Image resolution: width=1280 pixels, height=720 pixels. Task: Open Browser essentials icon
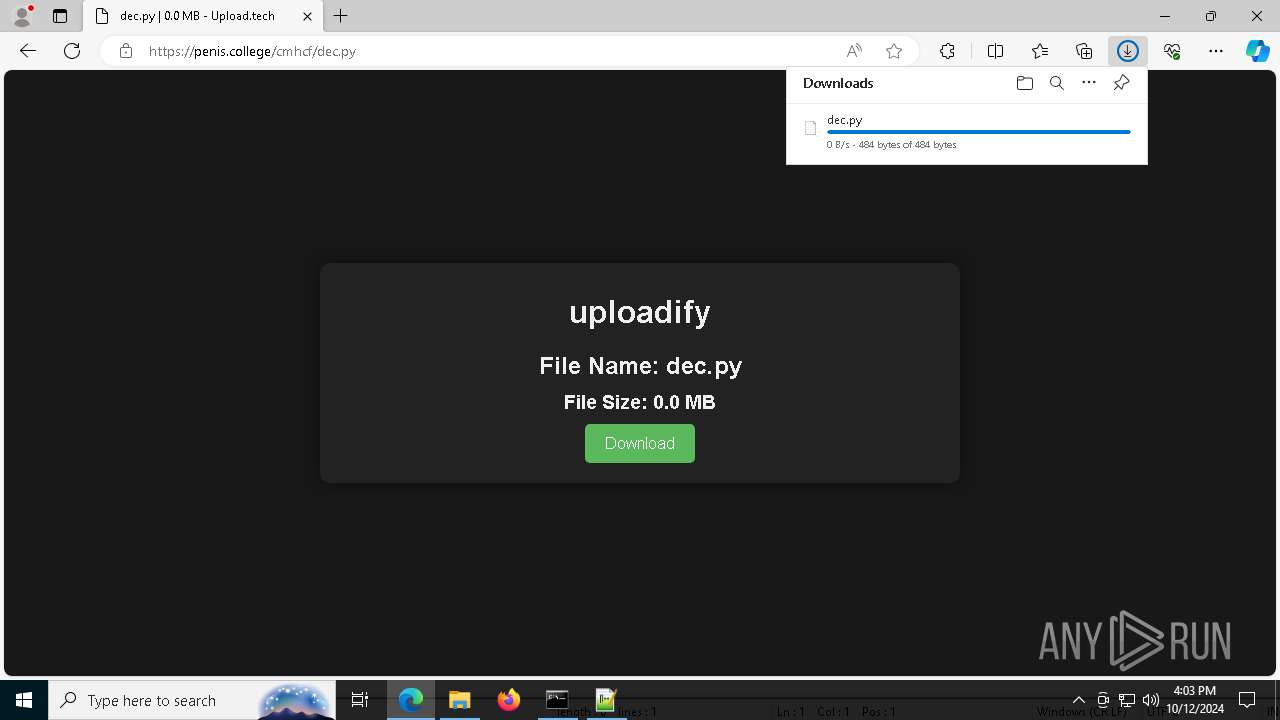[x=1172, y=51]
